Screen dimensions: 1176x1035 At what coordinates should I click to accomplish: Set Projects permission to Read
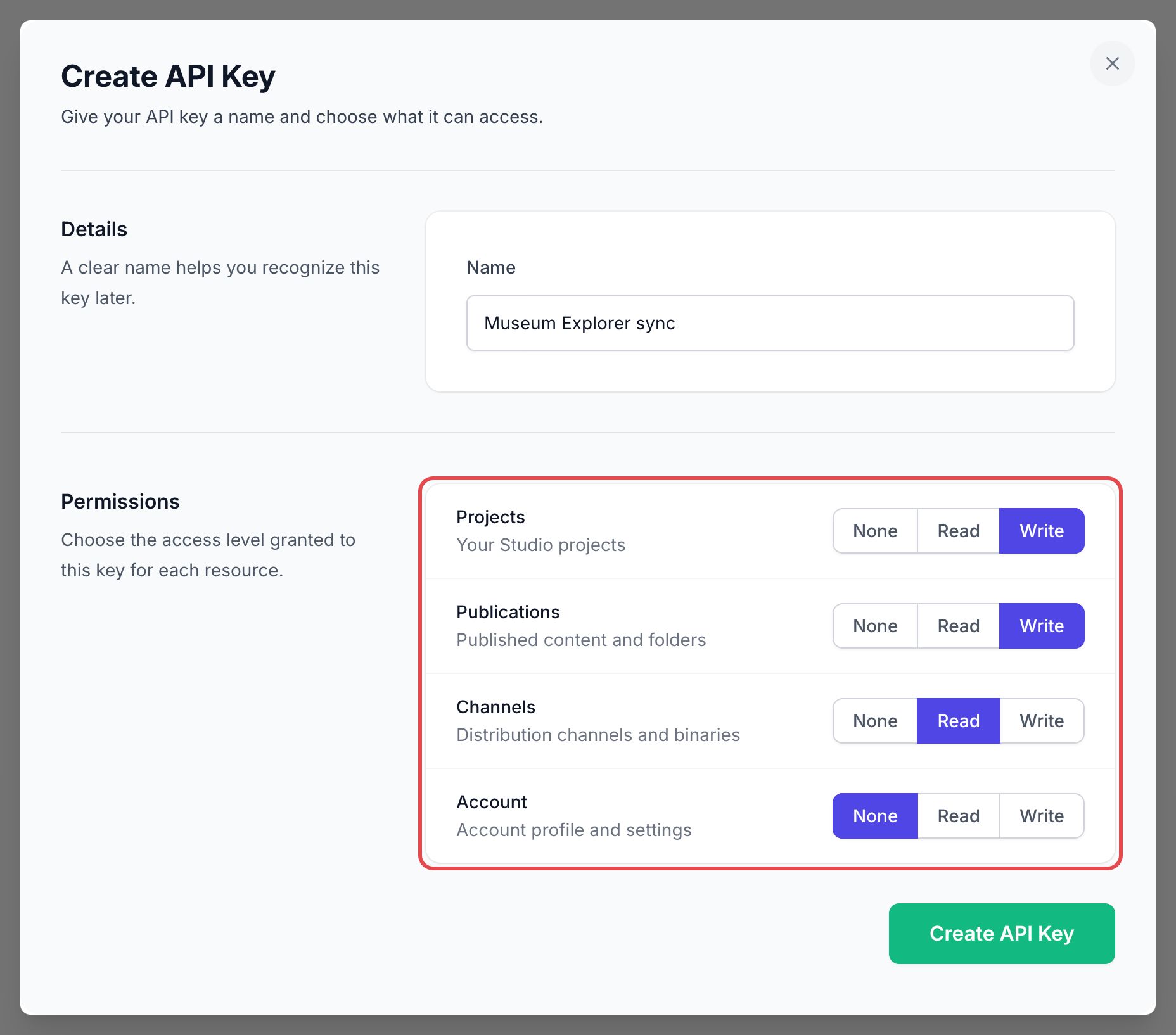(958, 531)
